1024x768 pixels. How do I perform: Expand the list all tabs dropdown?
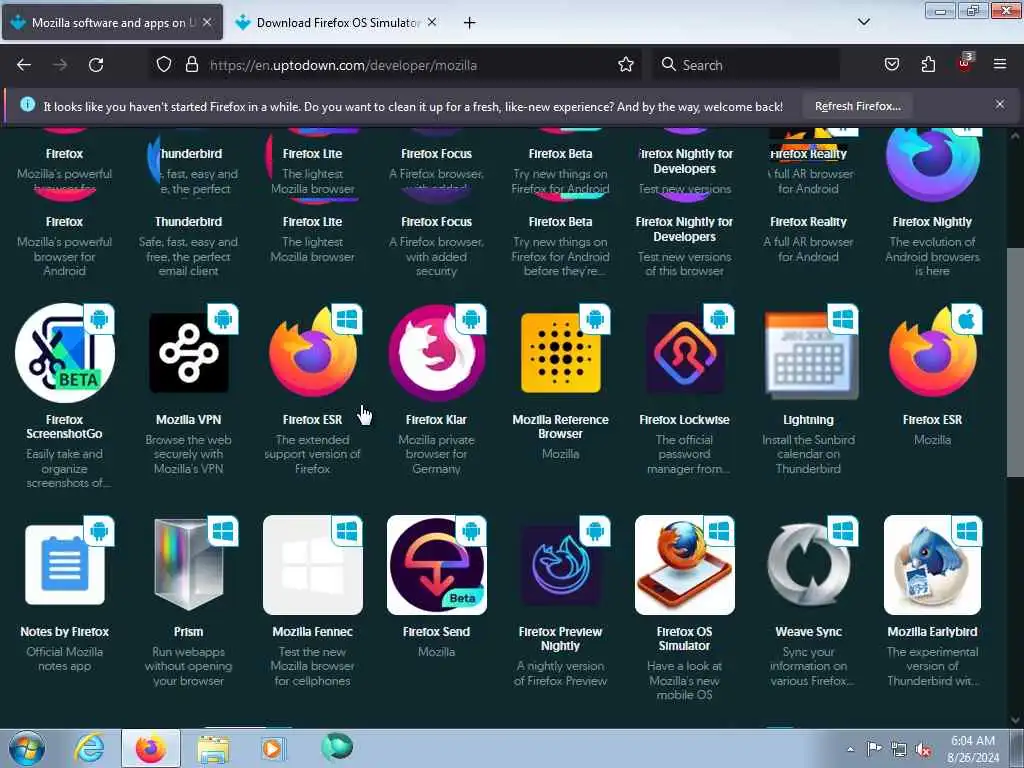(863, 22)
